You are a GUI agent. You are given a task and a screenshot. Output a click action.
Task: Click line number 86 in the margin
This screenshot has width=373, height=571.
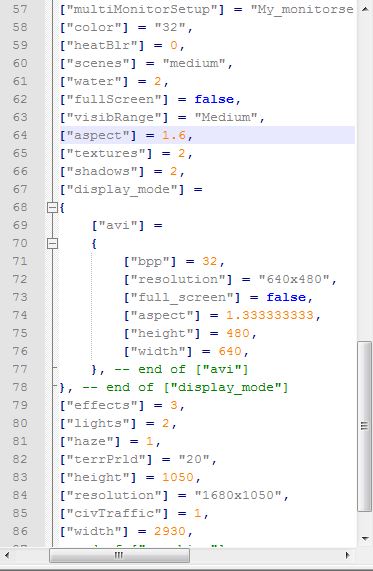coord(20,531)
